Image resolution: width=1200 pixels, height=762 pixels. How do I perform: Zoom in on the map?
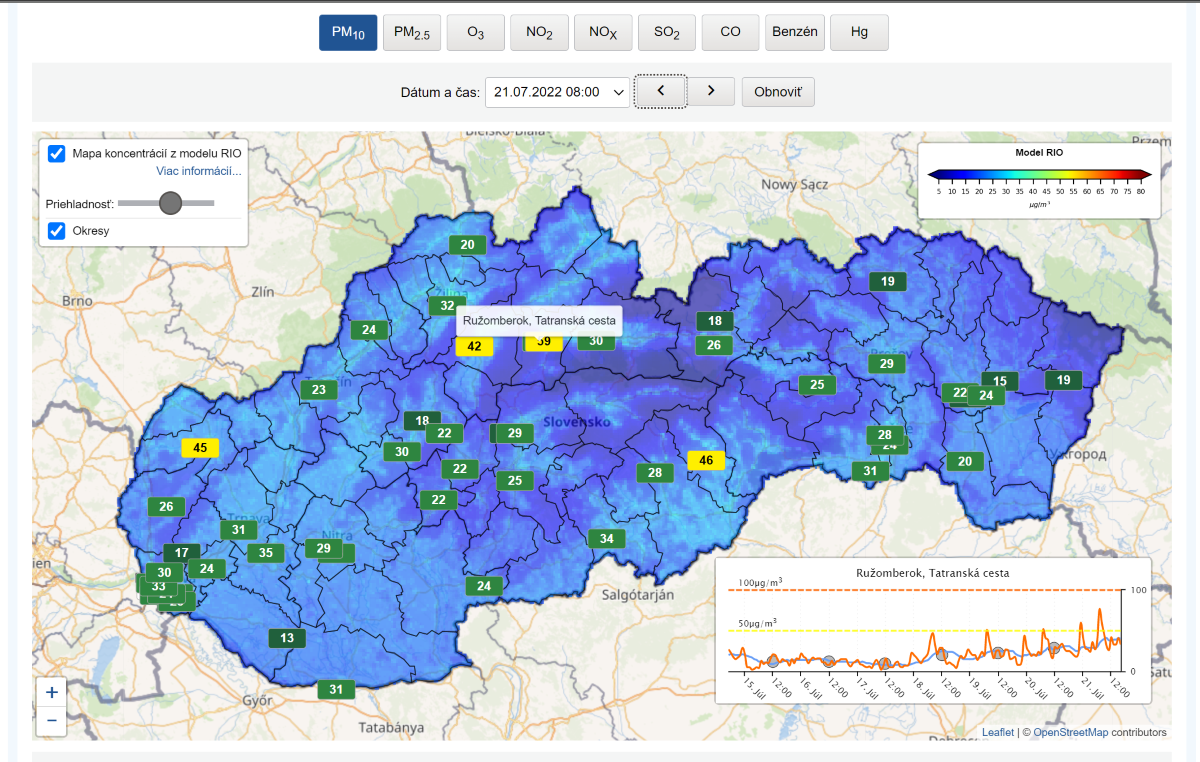click(51, 692)
